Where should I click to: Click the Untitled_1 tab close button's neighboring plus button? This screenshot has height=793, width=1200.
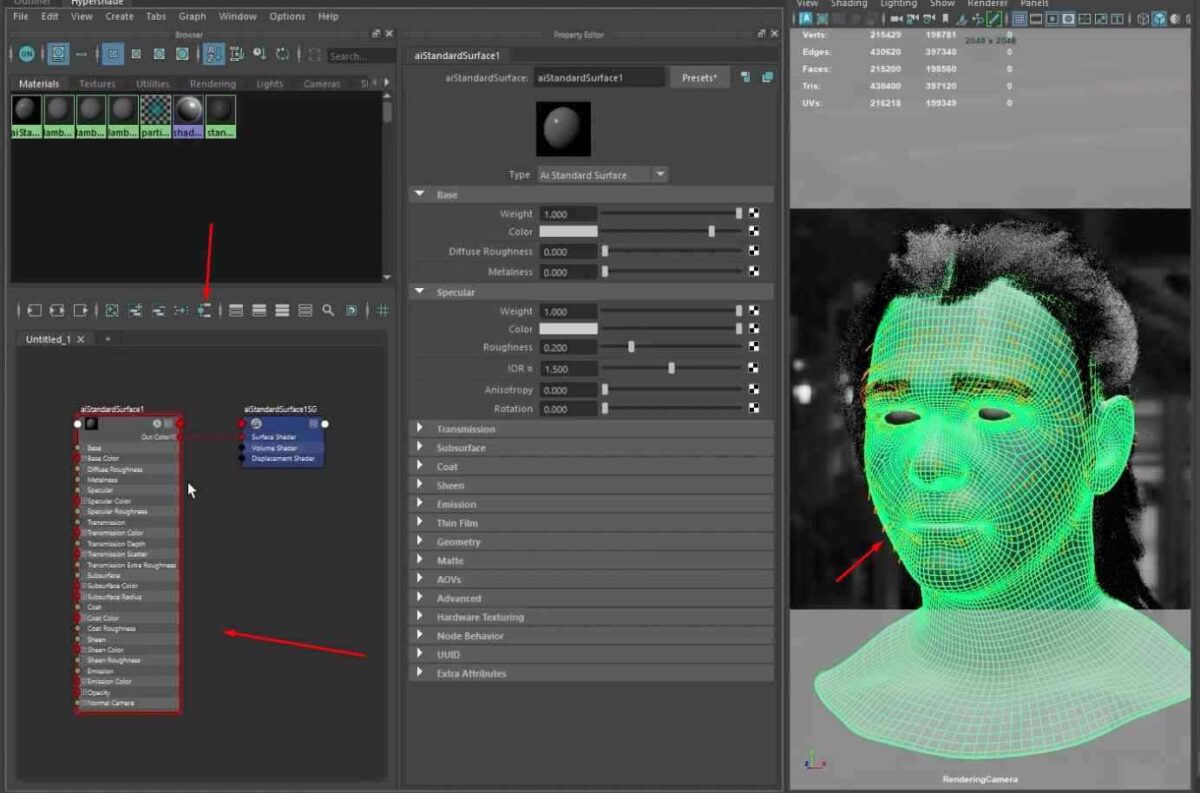click(107, 339)
